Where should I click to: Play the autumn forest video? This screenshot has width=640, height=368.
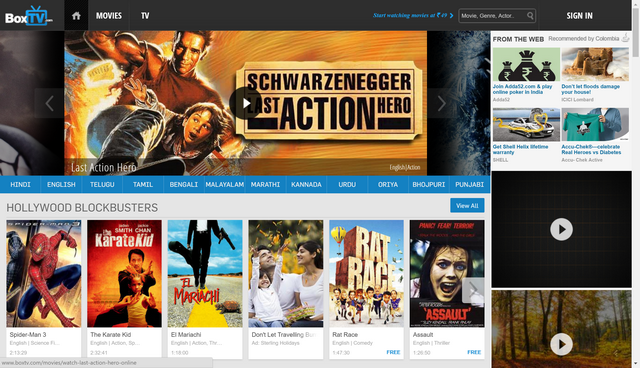(x=561, y=344)
